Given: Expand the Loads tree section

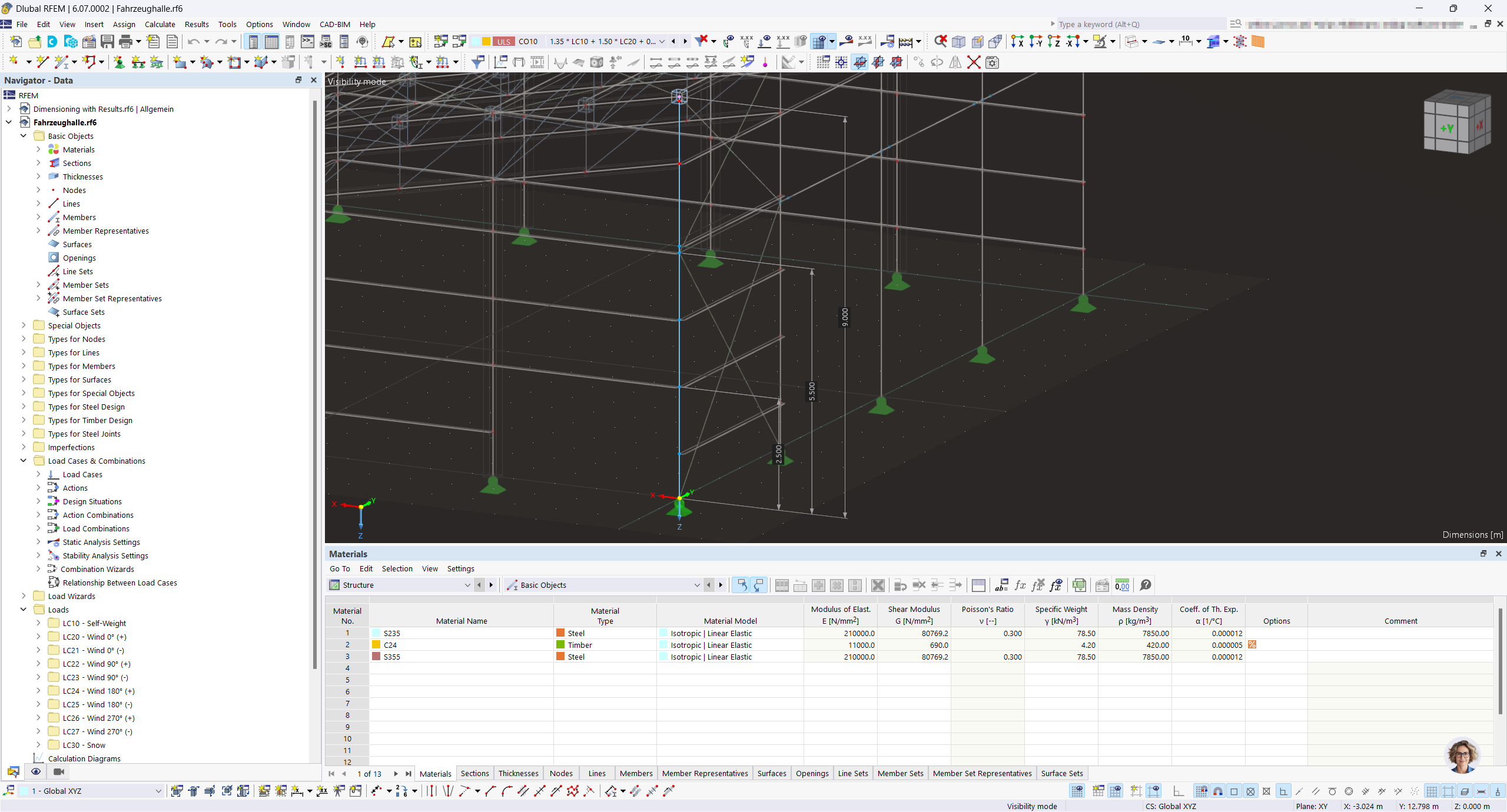Looking at the screenshot, I should (x=22, y=609).
